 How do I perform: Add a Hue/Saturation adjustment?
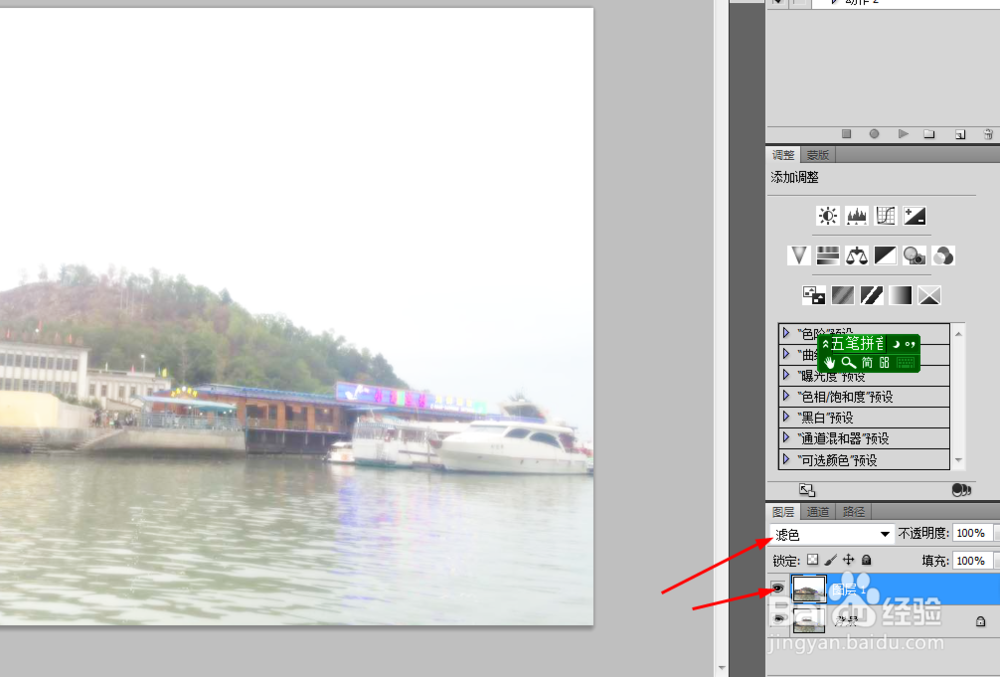tap(828, 256)
